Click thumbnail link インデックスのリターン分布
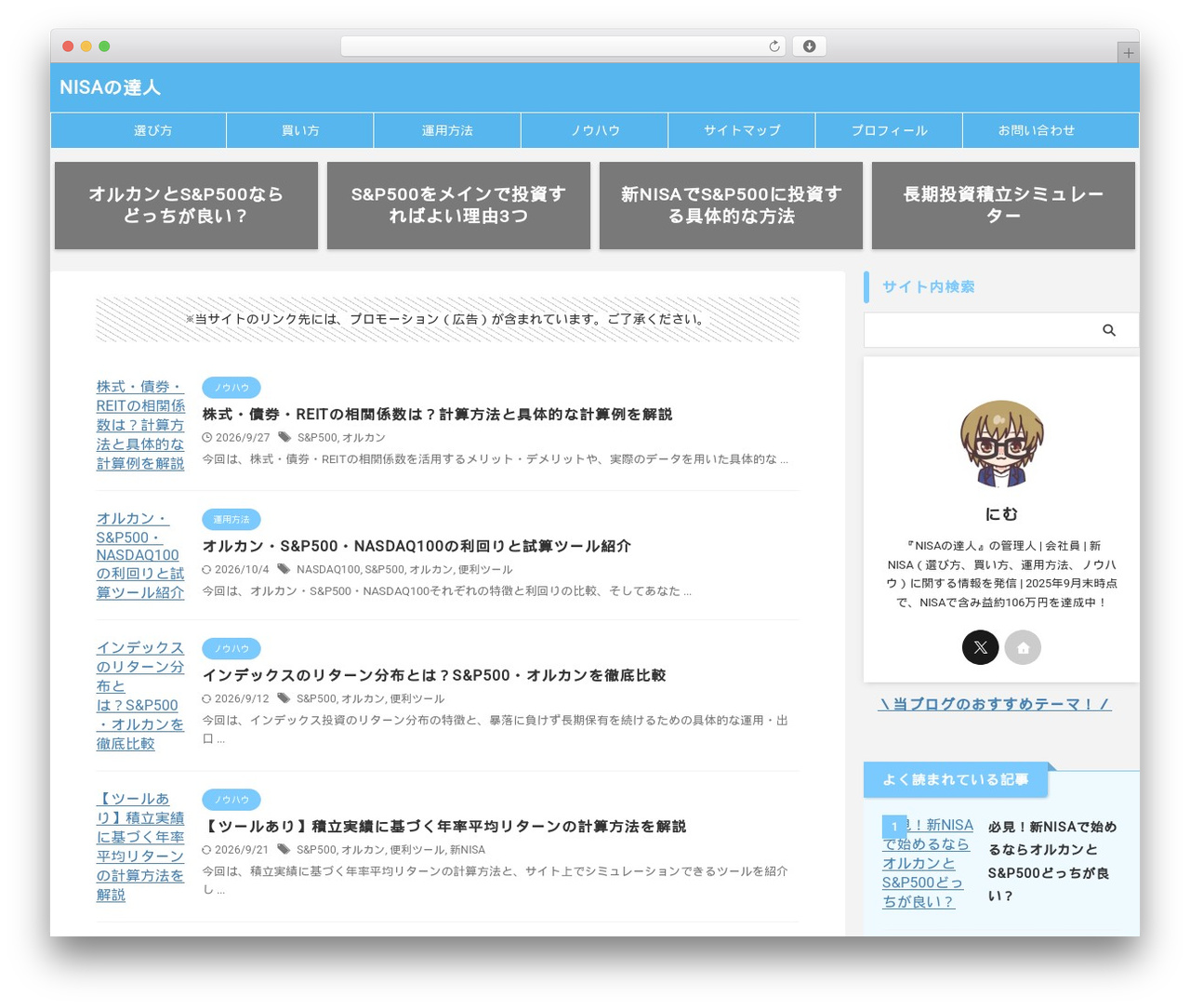Viewport: 1190px width, 1008px height. pyautogui.click(x=140, y=696)
